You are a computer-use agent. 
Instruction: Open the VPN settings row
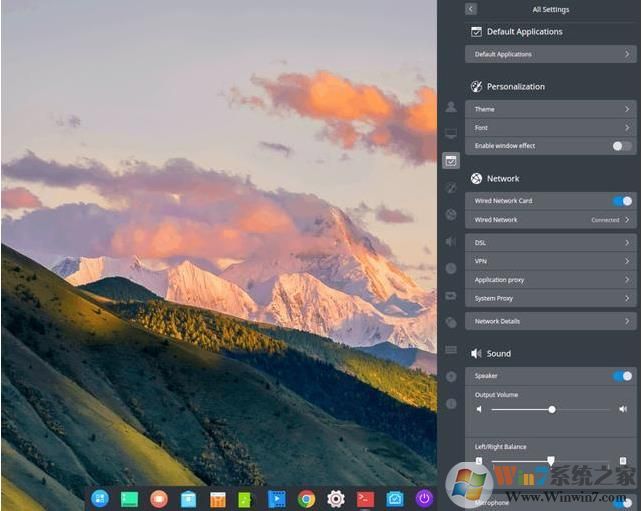point(550,261)
